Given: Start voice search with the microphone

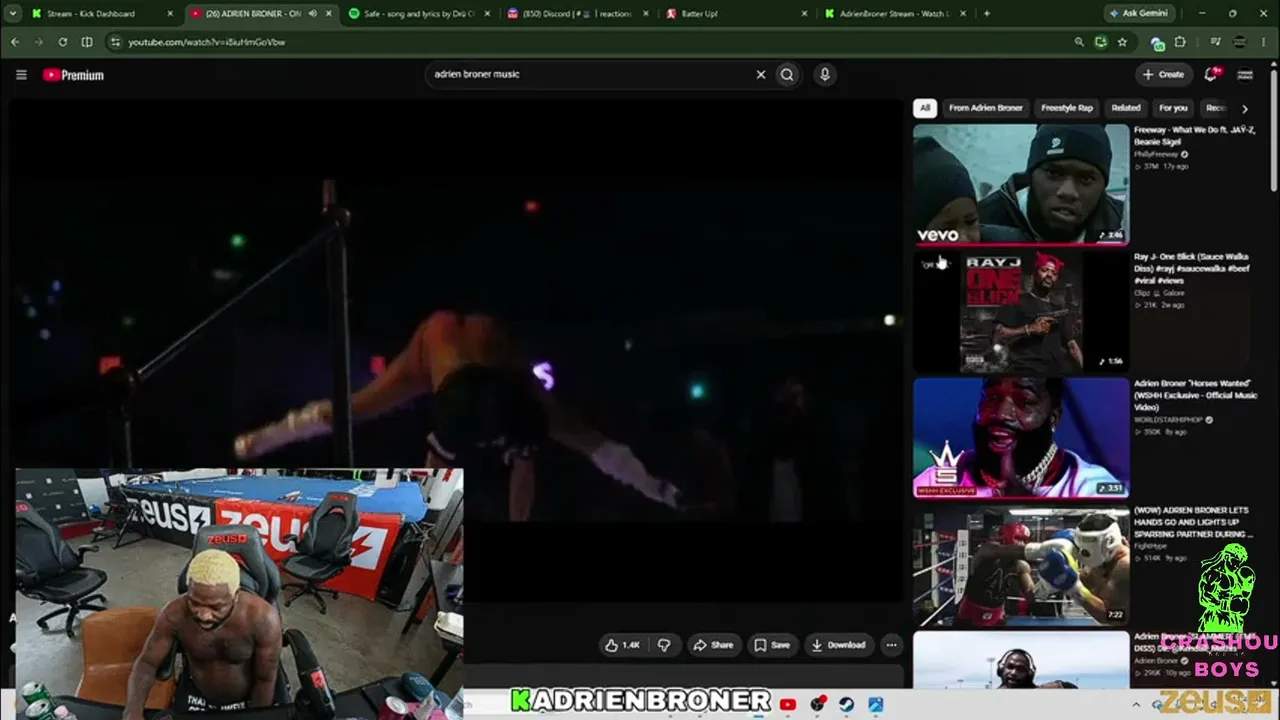Looking at the screenshot, I should tap(824, 74).
